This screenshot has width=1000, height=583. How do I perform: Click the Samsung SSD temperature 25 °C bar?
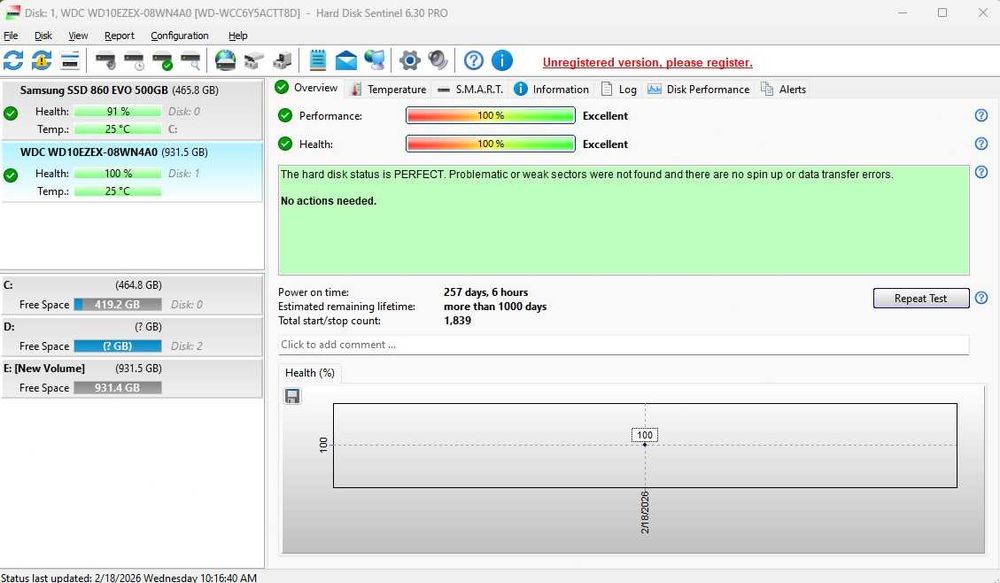[117, 129]
